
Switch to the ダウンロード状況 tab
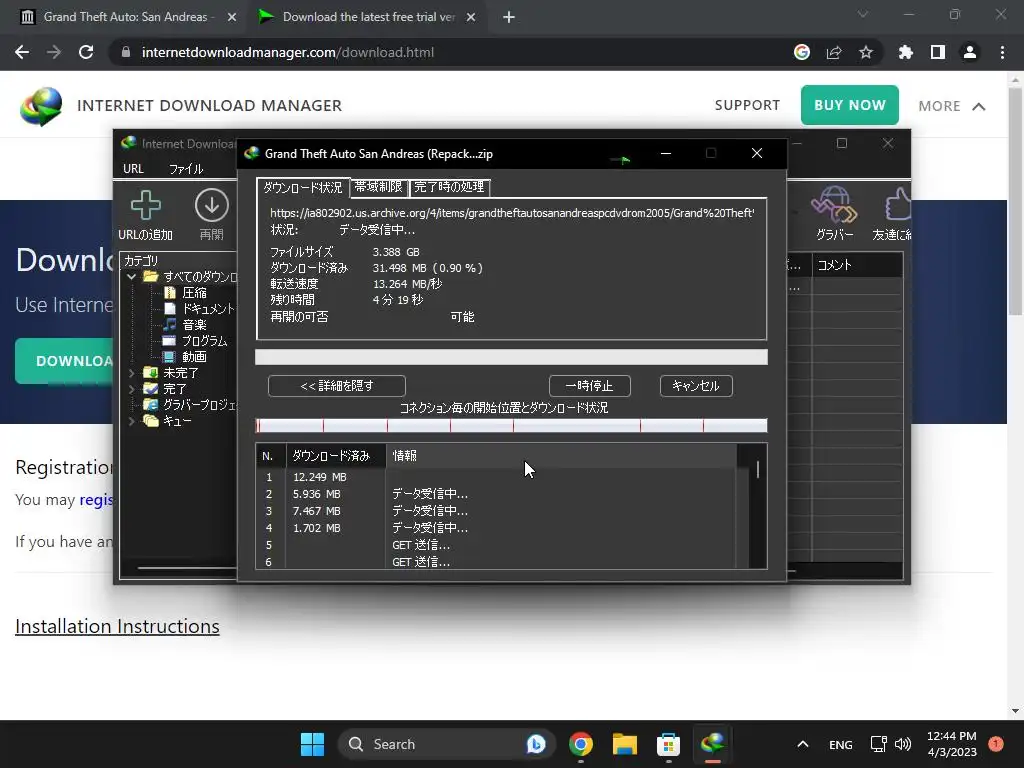[x=303, y=187]
